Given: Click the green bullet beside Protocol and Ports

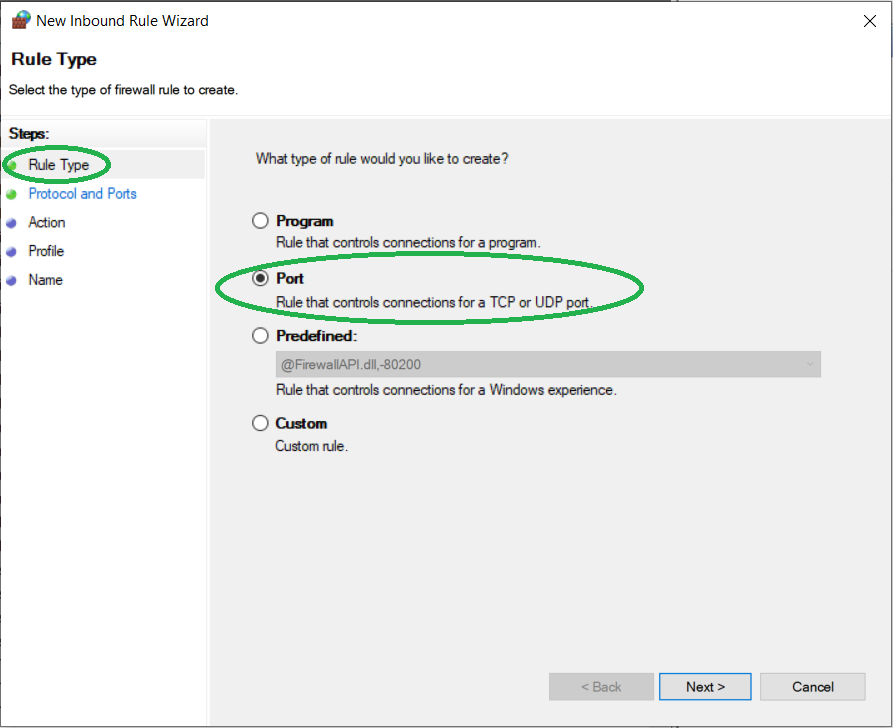Looking at the screenshot, I should coord(12,194).
